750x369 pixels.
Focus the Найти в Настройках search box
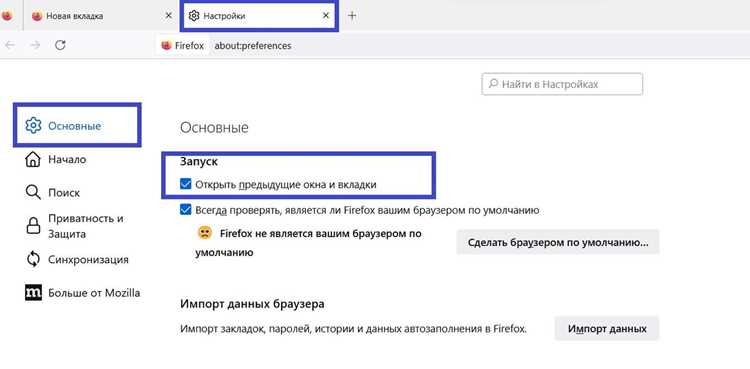(562, 84)
